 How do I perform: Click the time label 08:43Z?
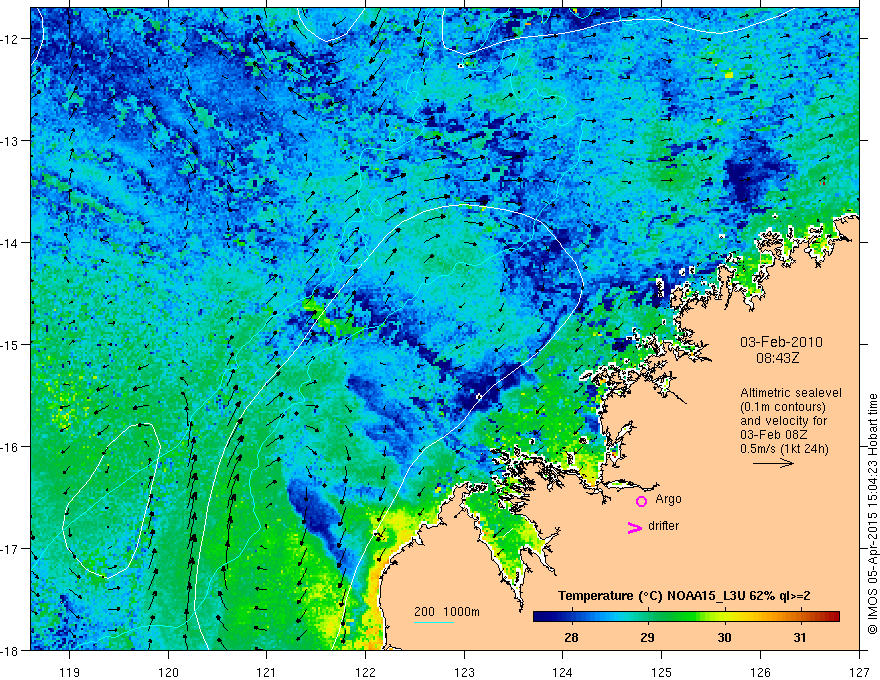point(777,357)
